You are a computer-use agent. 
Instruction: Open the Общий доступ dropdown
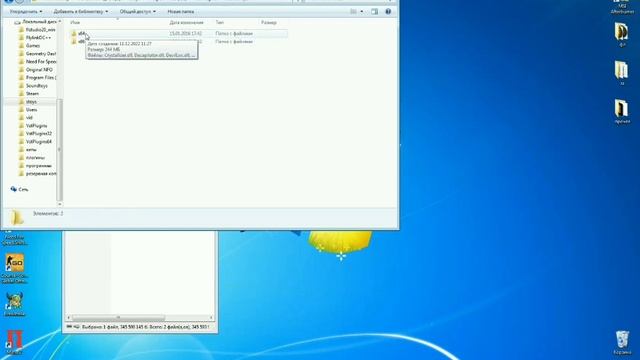point(138,11)
